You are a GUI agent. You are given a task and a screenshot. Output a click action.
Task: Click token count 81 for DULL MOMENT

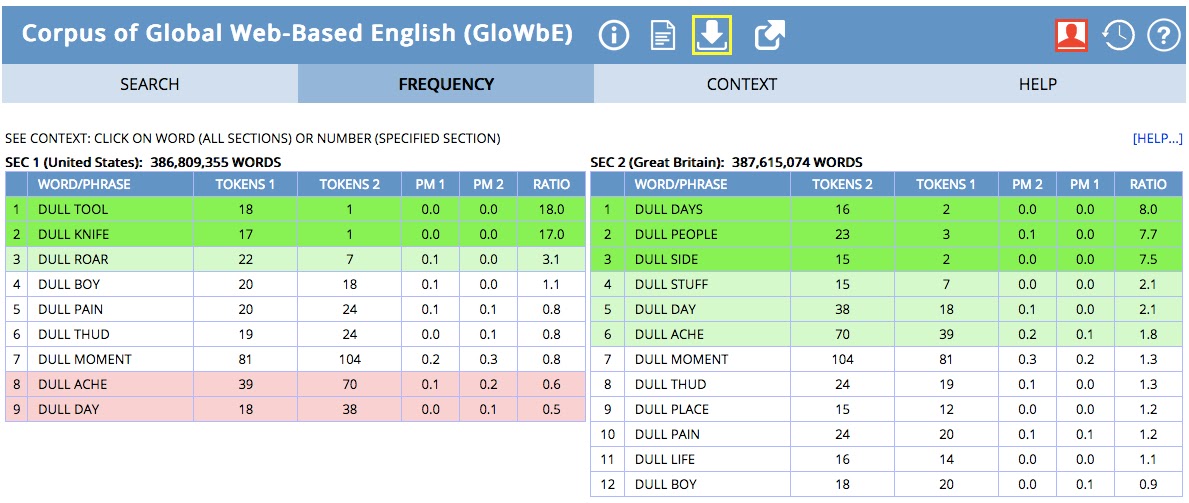(245, 360)
